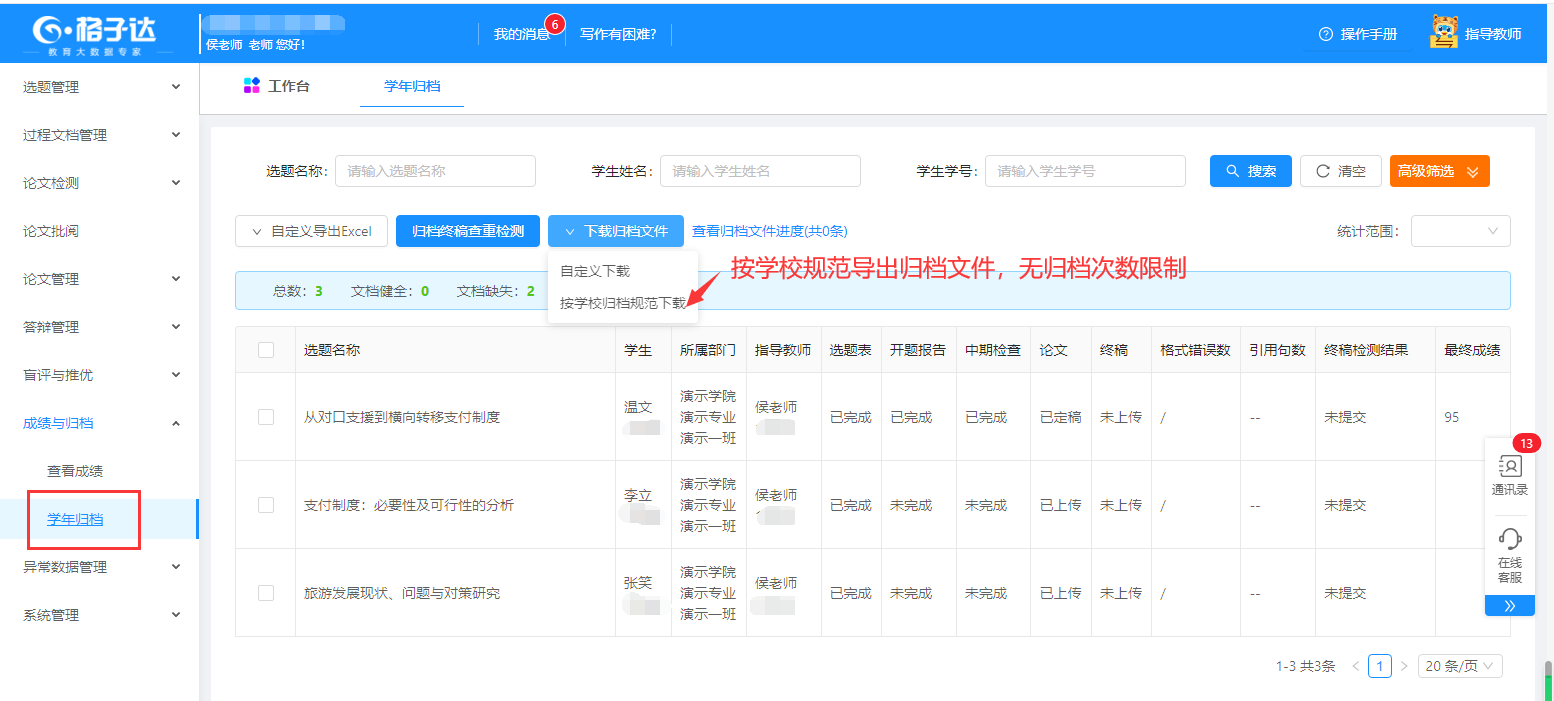This screenshot has width=1554, height=701.
Task: Click the 工作台 colorful grid icon
Action: tap(252, 86)
